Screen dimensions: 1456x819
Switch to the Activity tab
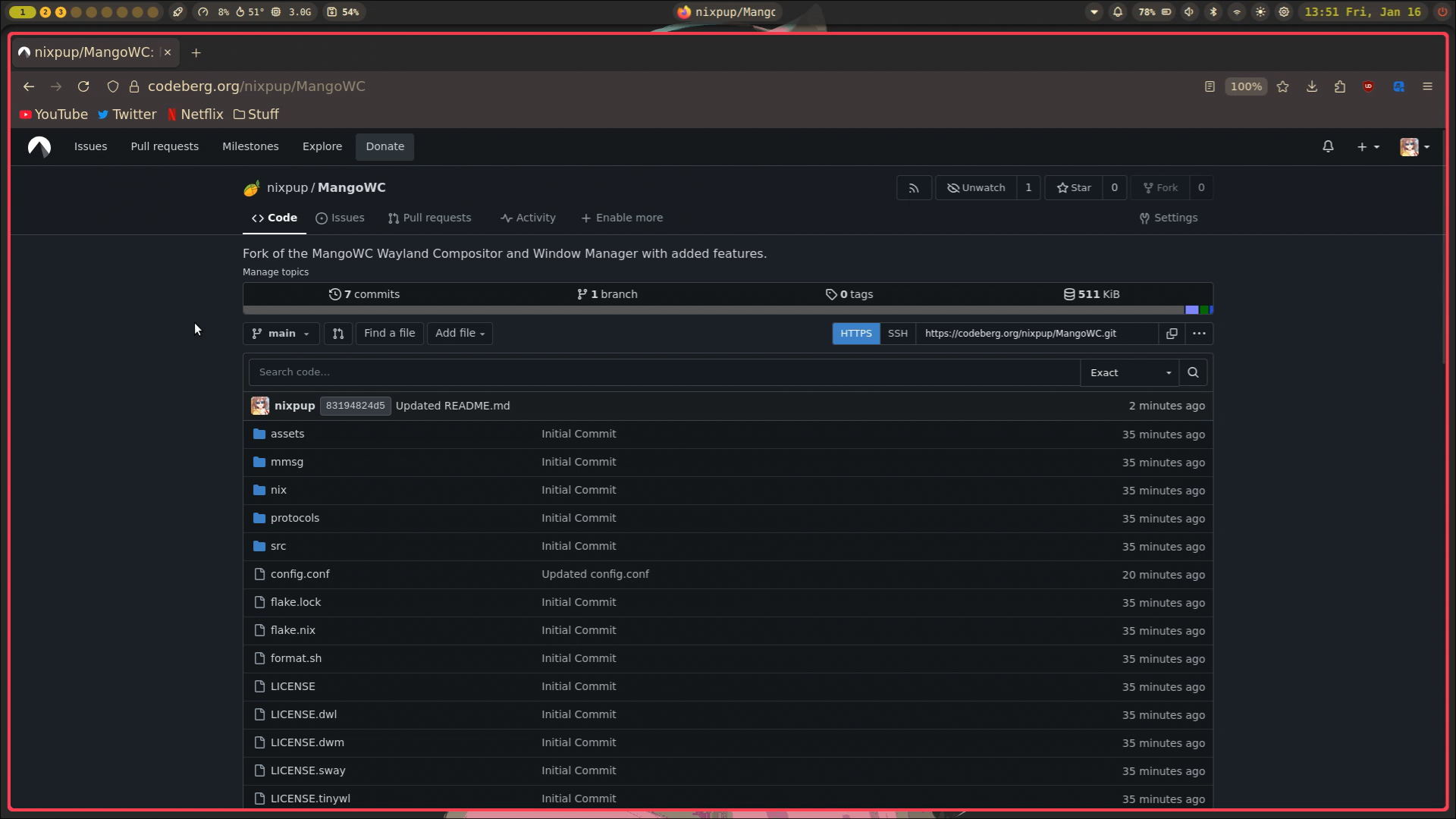point(528,218)
